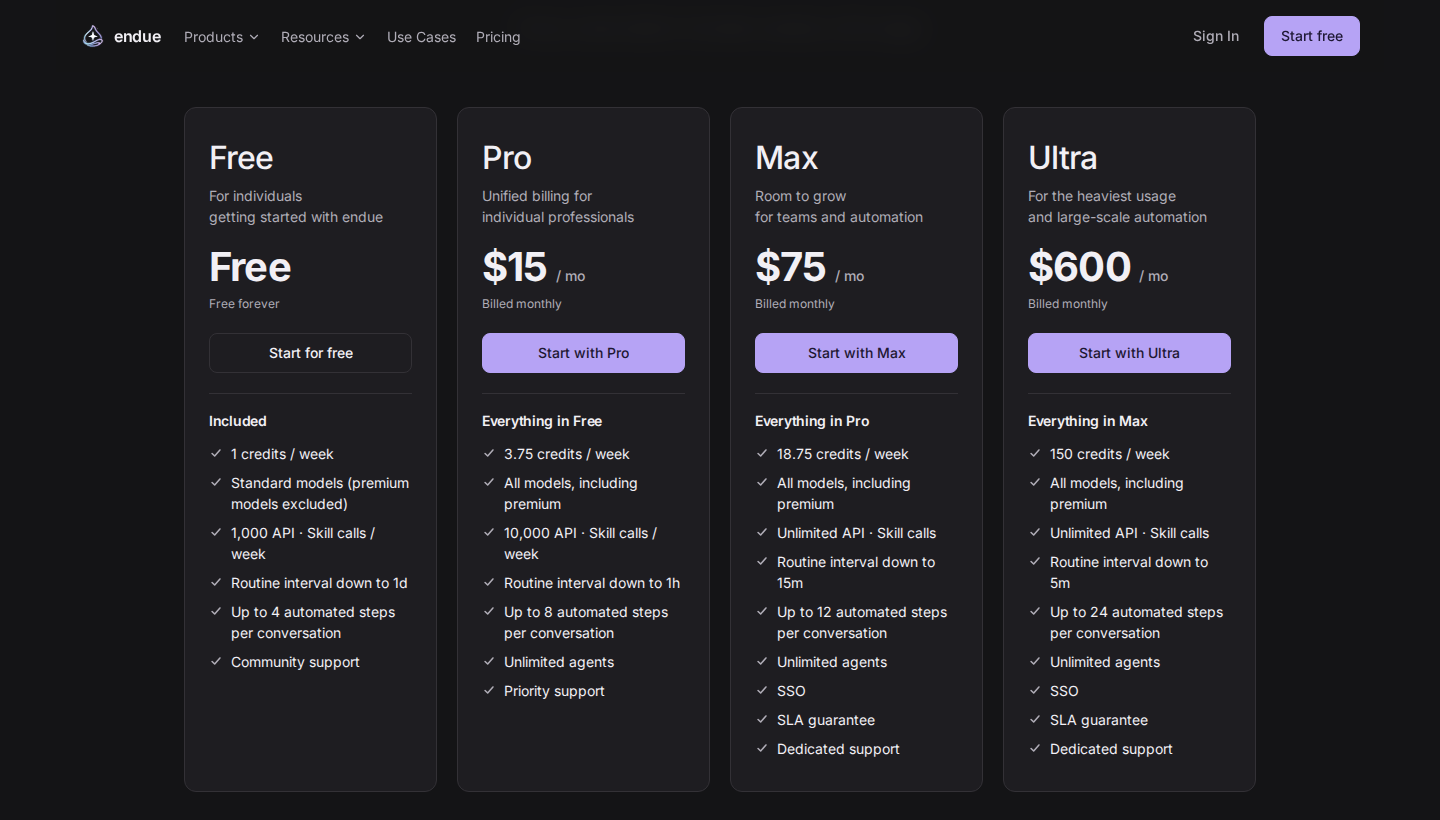Viewport: 1440px width, 820px height.
Task: Click Routine interval down to 5m text
Action: (x=1129, y=572)
